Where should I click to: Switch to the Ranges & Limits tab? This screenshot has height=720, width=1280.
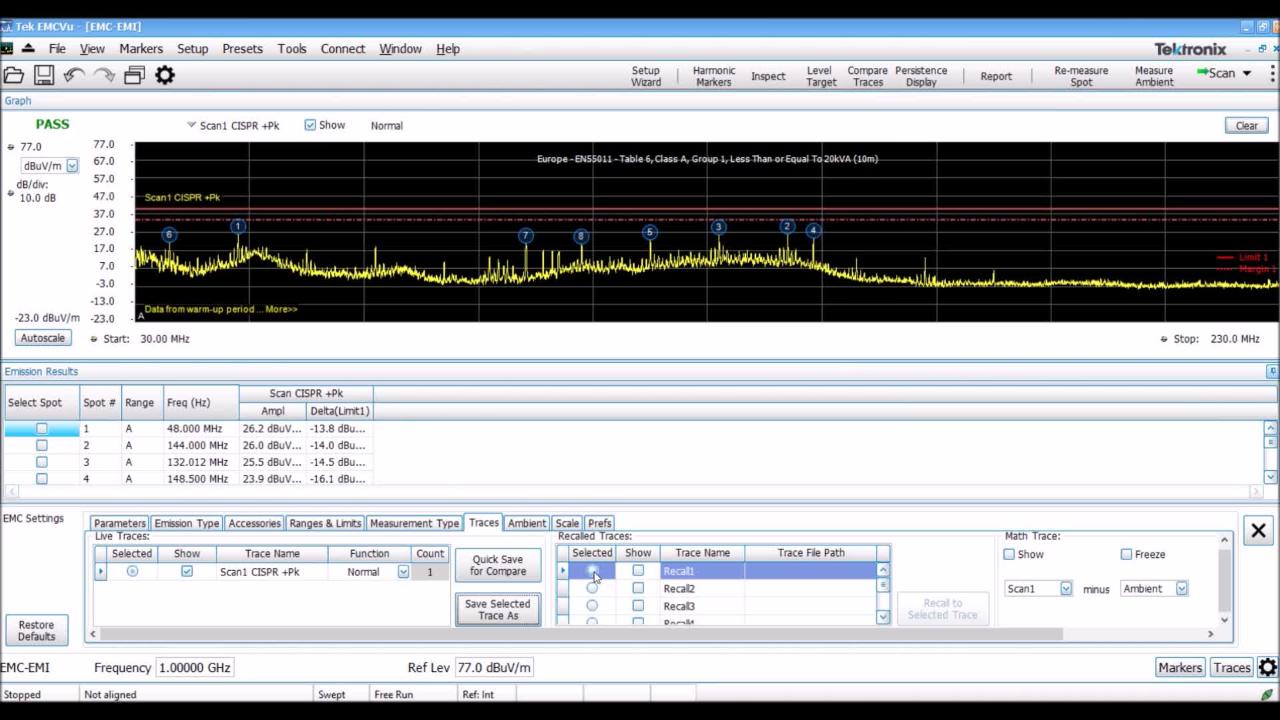(x=325, y=523)
